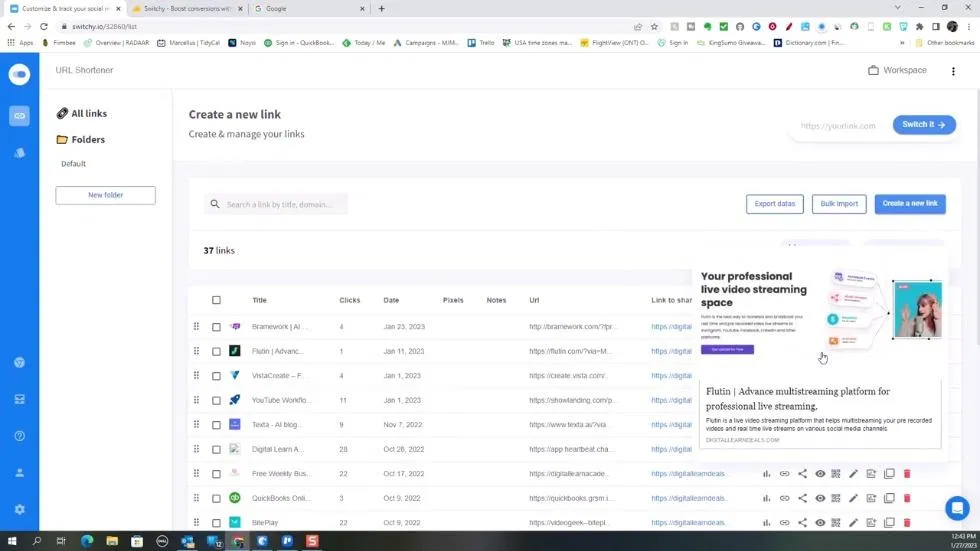The height and width of the screenshot is (551, 980).
Task: Delete the Free Weekly Bus link
Action: (x=907, y=474)
